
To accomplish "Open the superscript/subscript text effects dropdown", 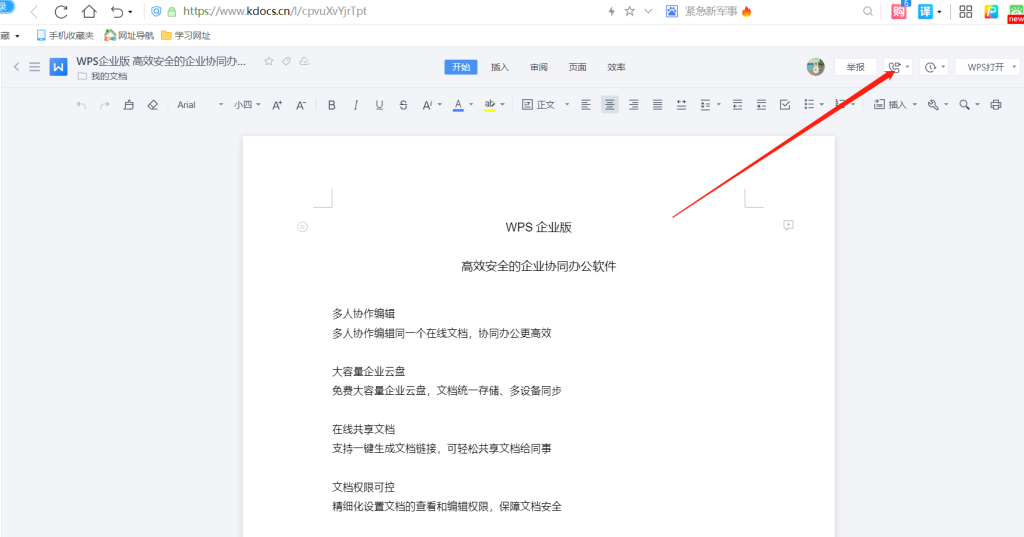I will point(432,105).
